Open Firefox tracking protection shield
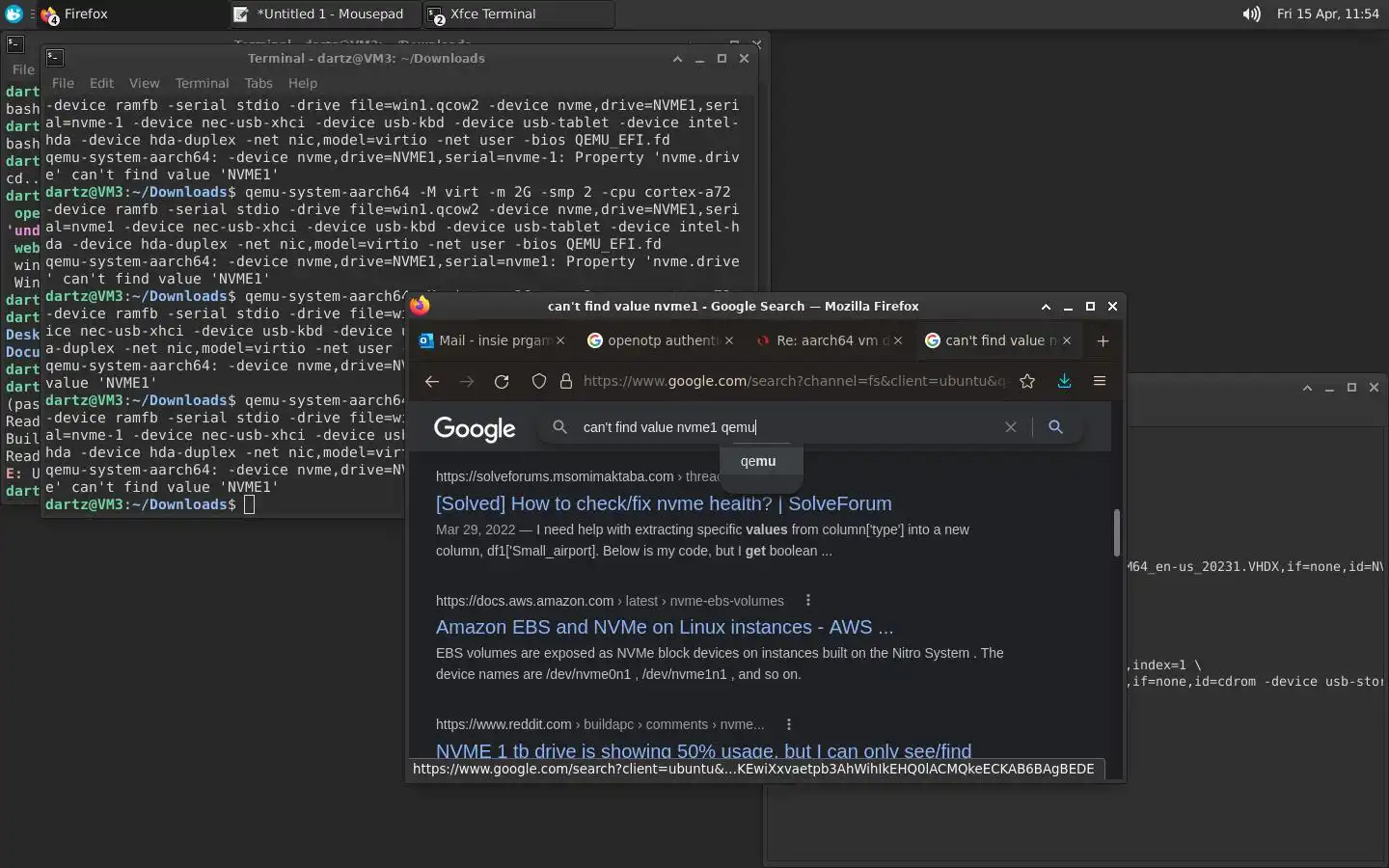Image resolution: width=1389 pixels, height=868 pixels. click(539, 381)
